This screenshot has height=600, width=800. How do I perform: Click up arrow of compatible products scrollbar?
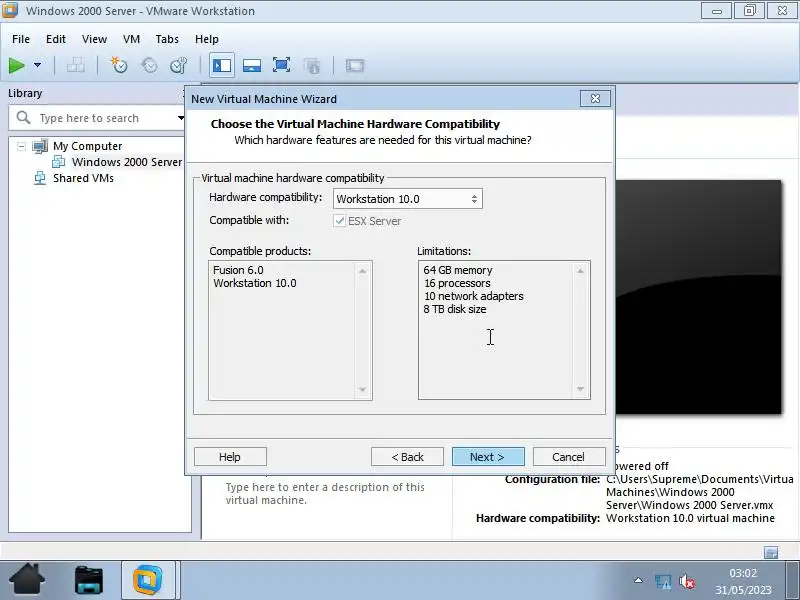tap(362, 271)
